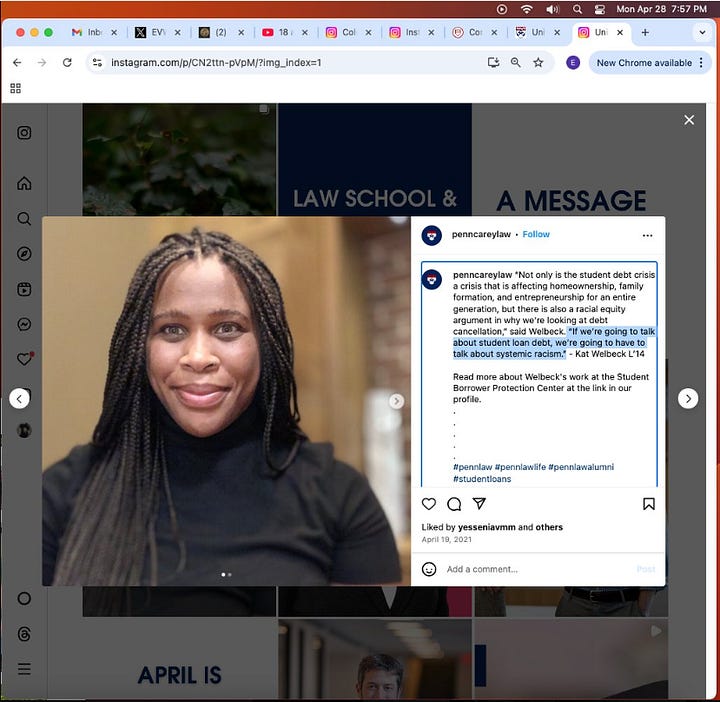Close the post overlay with X
The height and width of the screenshot is (702, 720).
pyautogui.click(x=689, y=120)
